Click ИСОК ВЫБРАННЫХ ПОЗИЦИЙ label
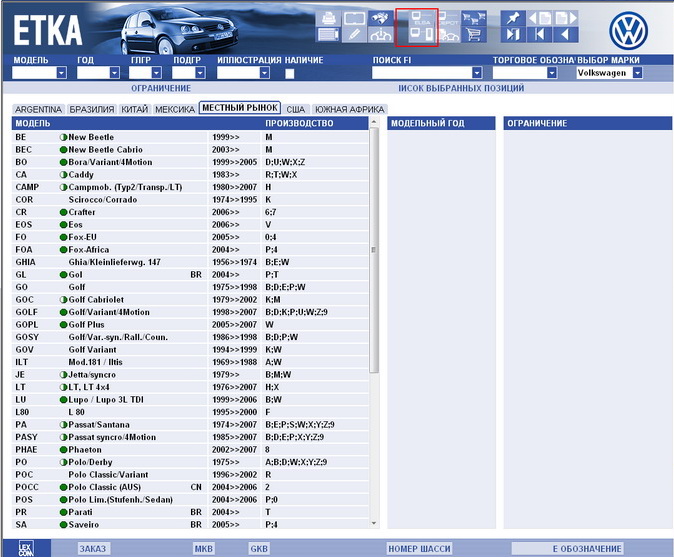 point(461,88)
